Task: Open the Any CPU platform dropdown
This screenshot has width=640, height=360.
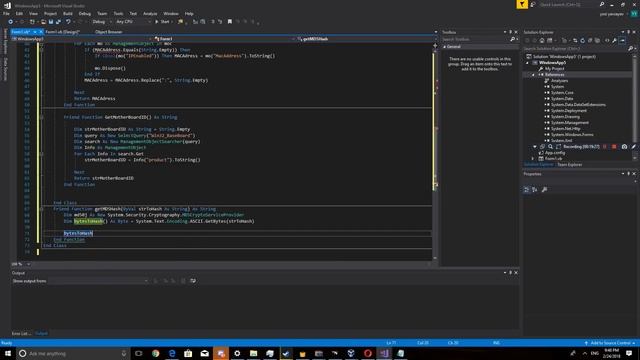Action: (133, 22)
